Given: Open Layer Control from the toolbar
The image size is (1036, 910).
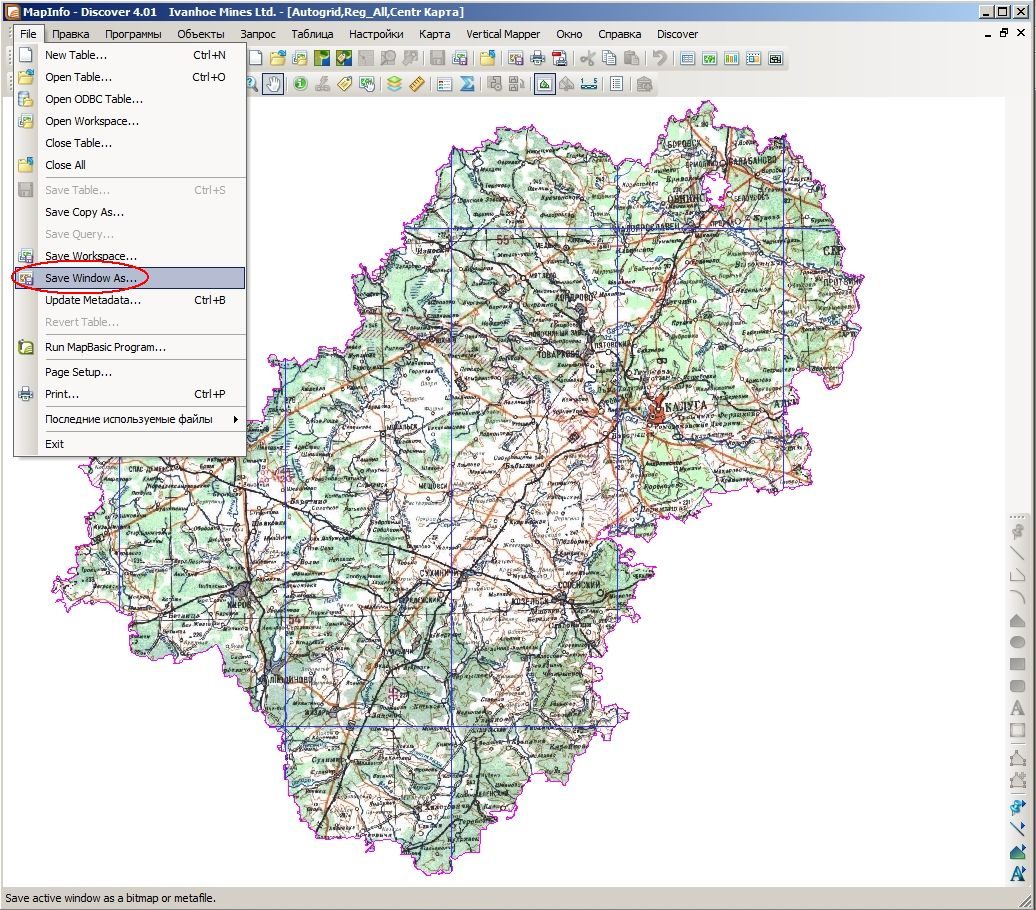Looking at the screenshot, I should (x=394, y=84).
